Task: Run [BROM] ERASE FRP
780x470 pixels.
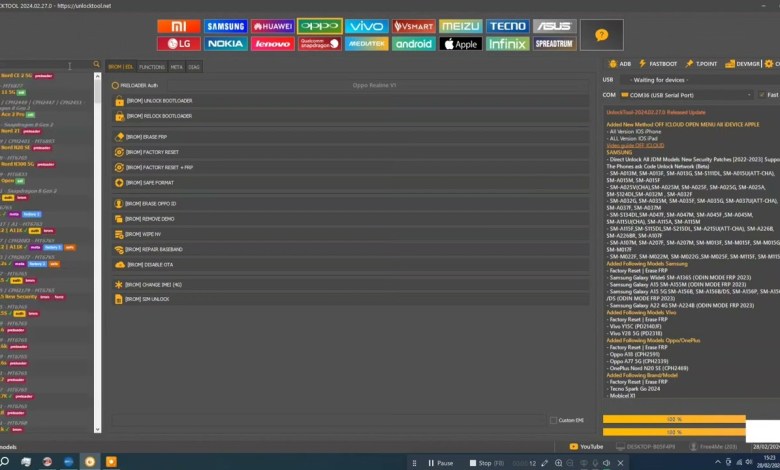Action: click(x=351, y=137)
